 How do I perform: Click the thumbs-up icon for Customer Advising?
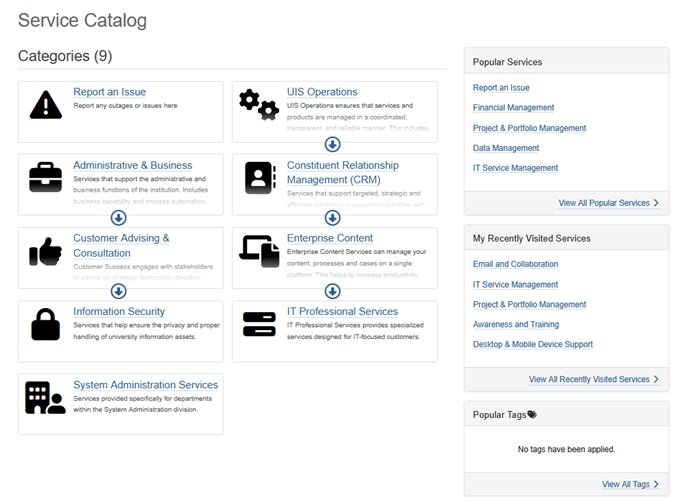pos(46,251)
